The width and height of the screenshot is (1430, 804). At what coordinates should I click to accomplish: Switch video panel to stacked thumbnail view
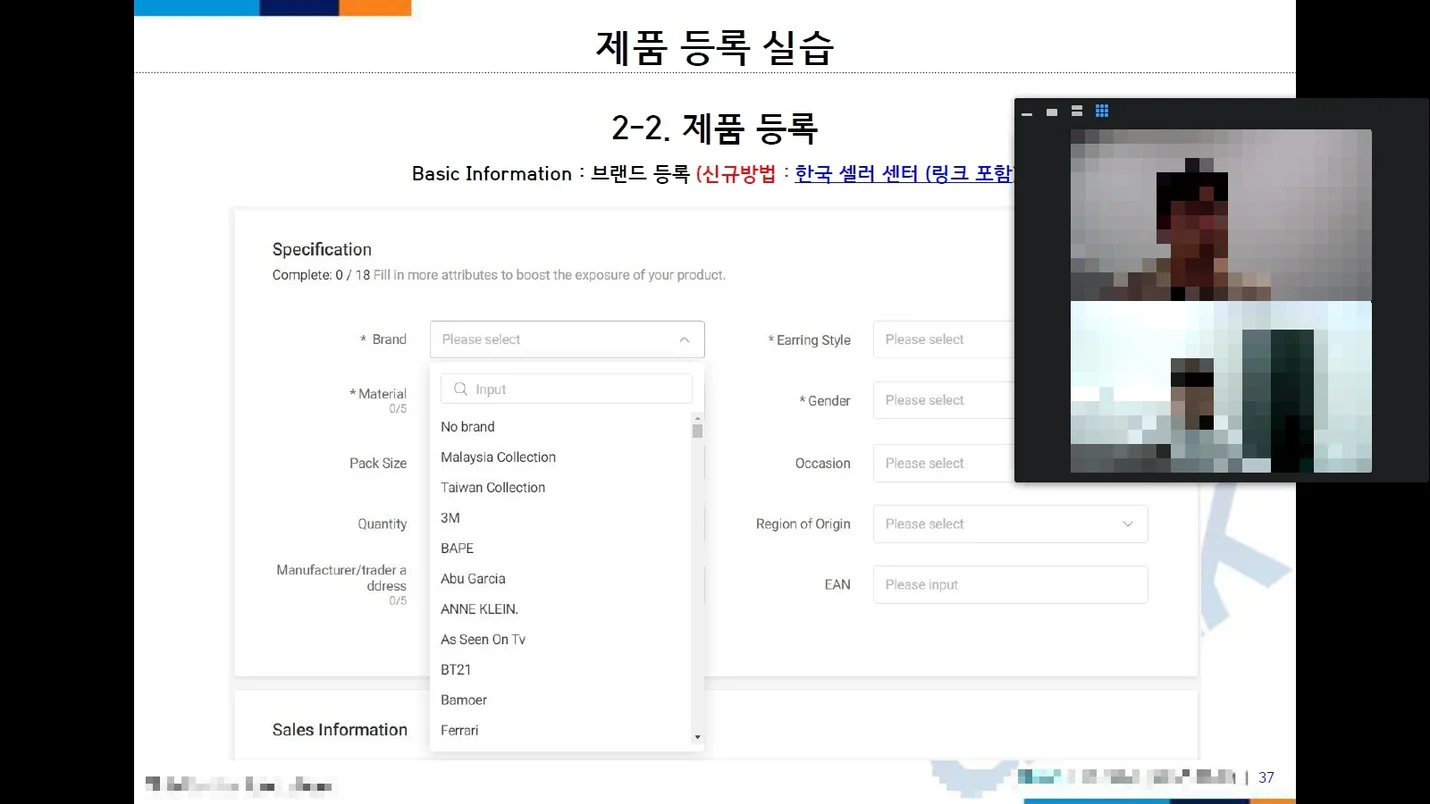1077,111
